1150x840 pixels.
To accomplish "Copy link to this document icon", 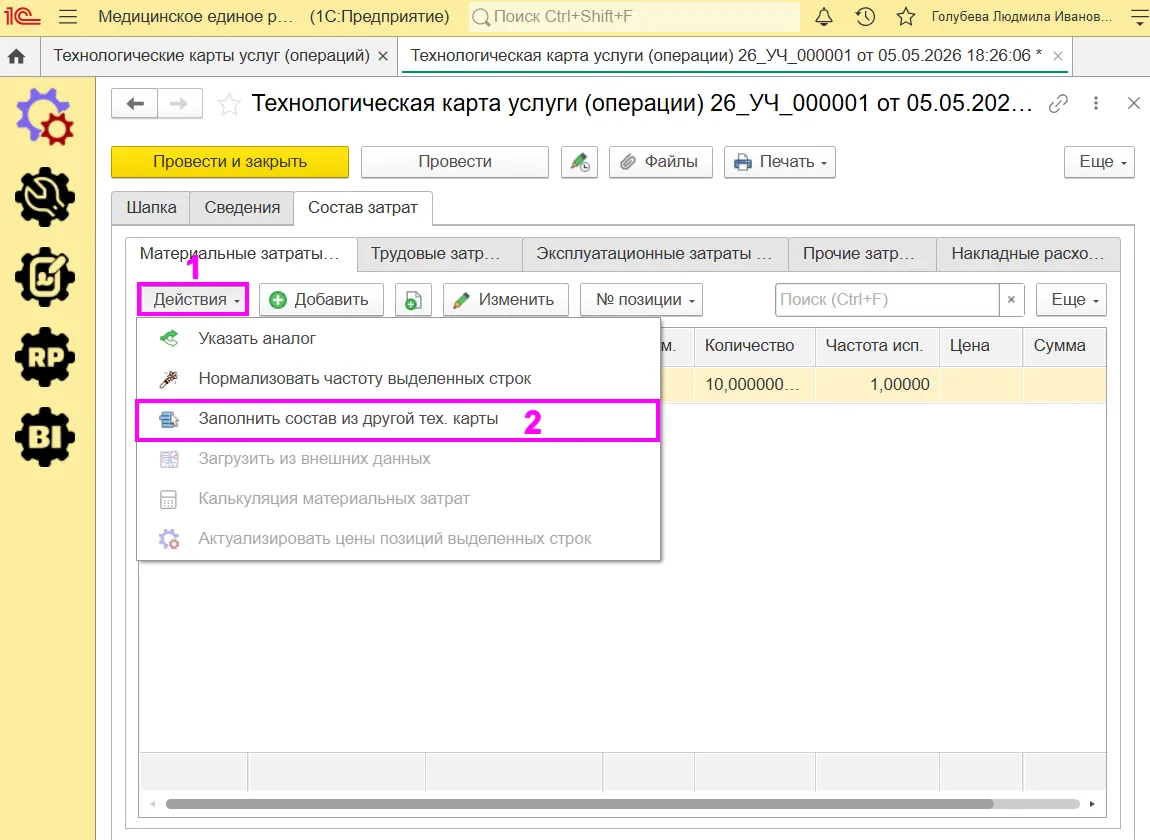I will (1058, 104).
